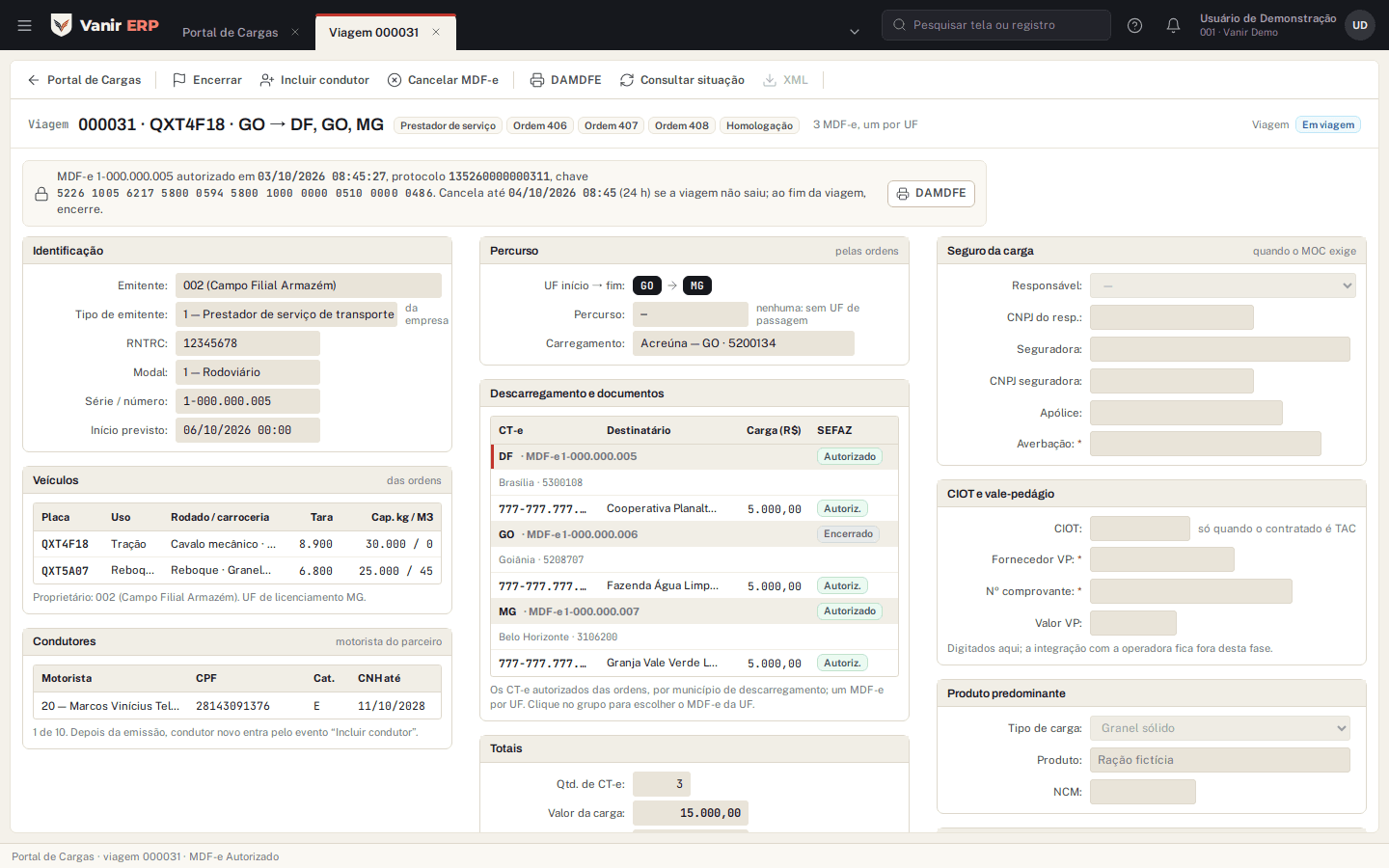Click the QXT4F18 vehicle row

pyautogui.click(x=237, y=544)
